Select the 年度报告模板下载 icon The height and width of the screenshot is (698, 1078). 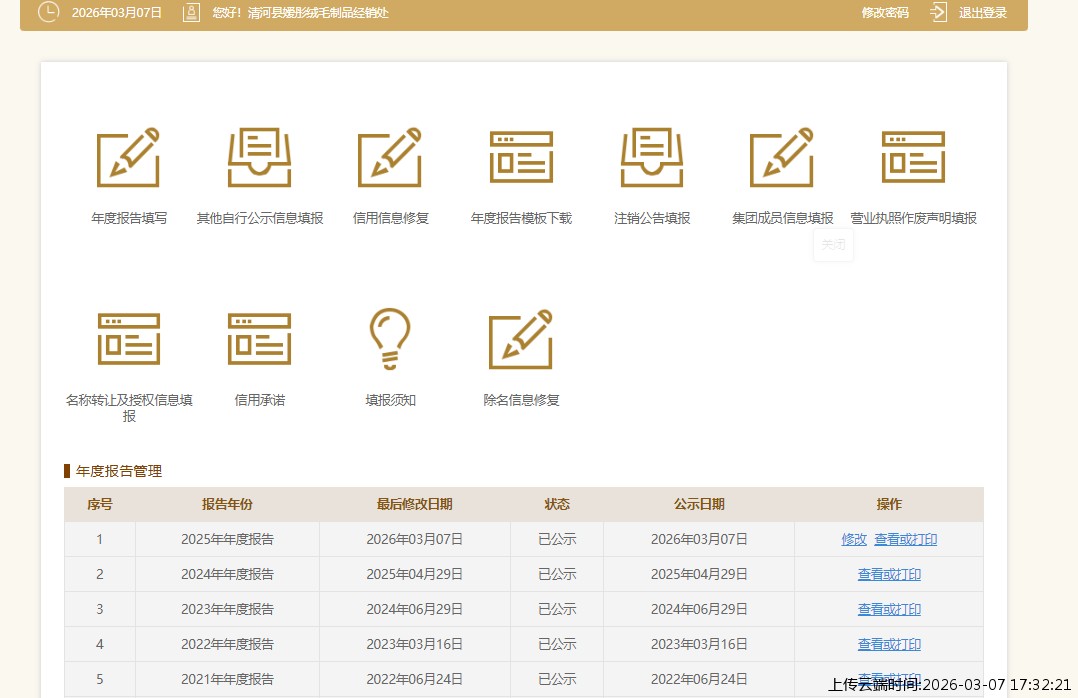click(x=521, y=158)
